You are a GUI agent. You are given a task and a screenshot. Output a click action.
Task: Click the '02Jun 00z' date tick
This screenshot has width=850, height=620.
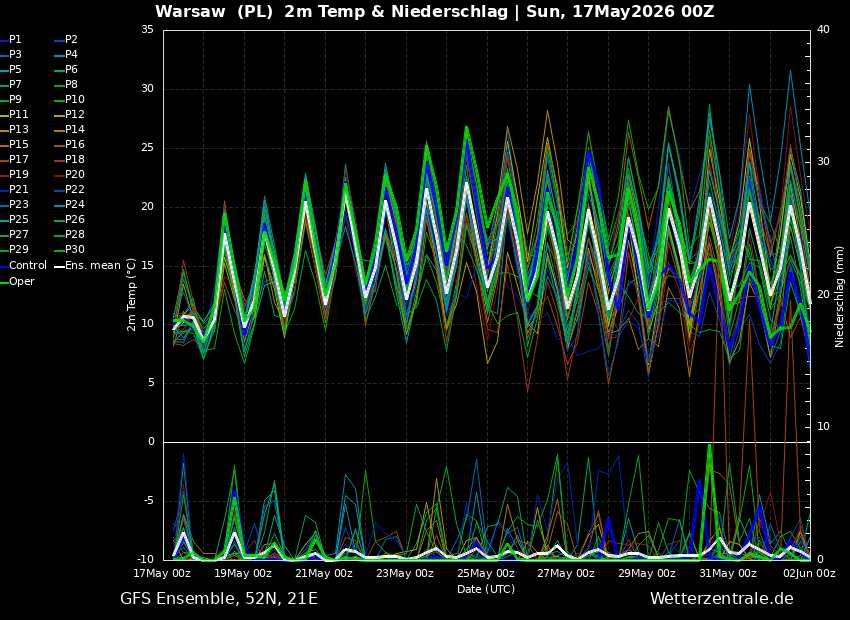click(x=809, y=573)
